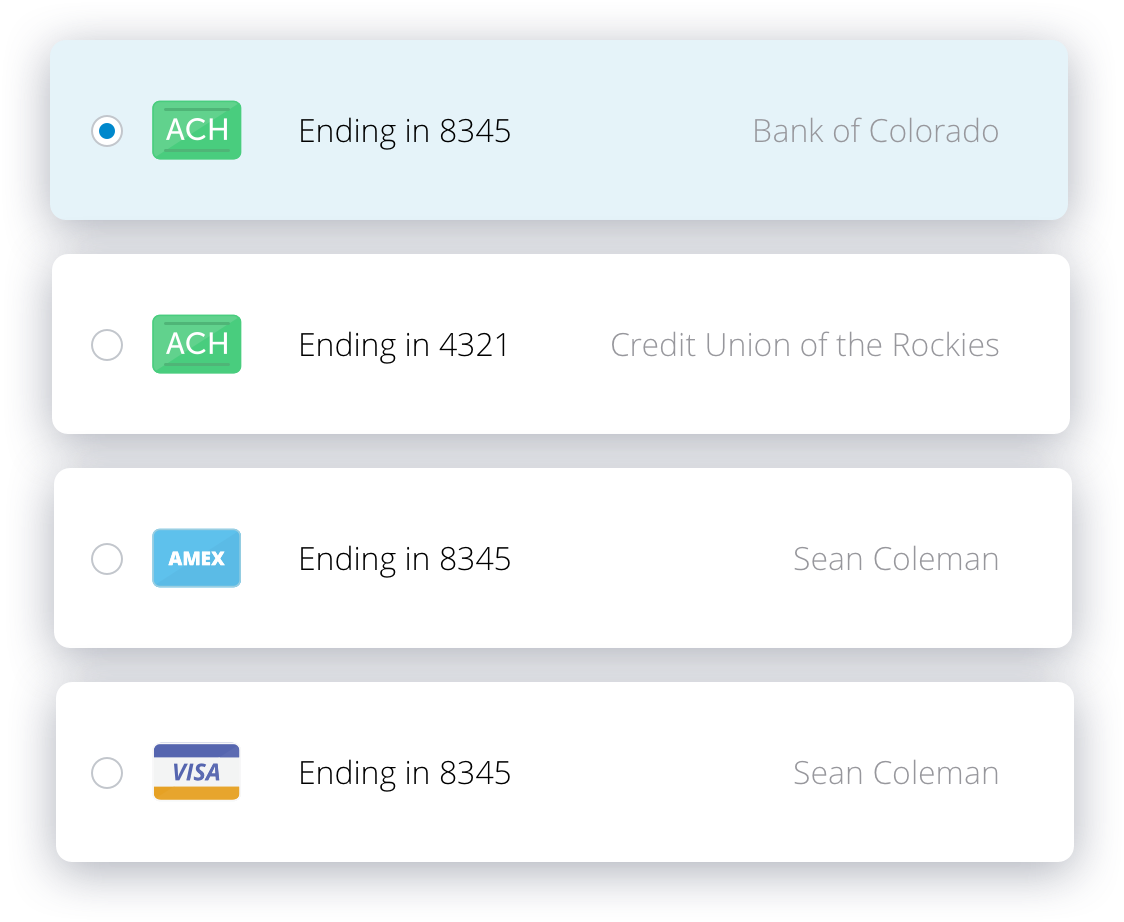Click 'Ending in 8345' in the Bank of Colorado row
This screenshot has width=1124, height=922.
point(404,132)
